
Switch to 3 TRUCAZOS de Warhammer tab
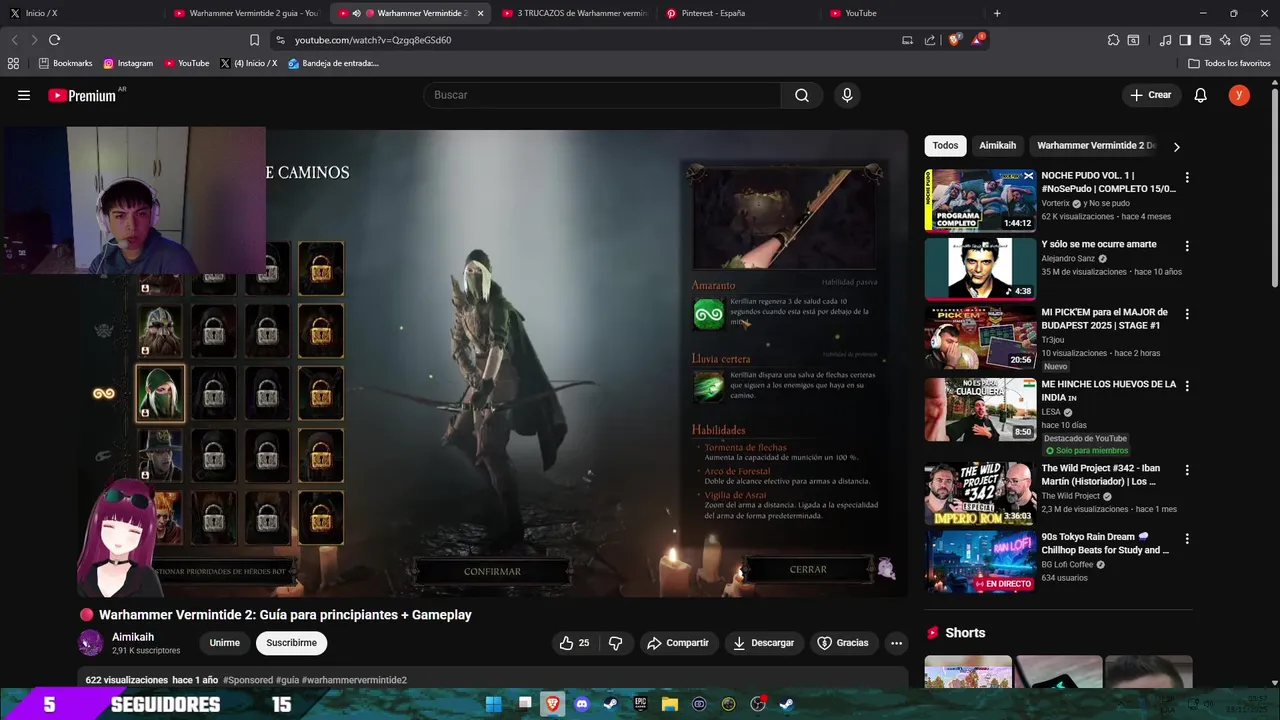[x=575, y=13]
